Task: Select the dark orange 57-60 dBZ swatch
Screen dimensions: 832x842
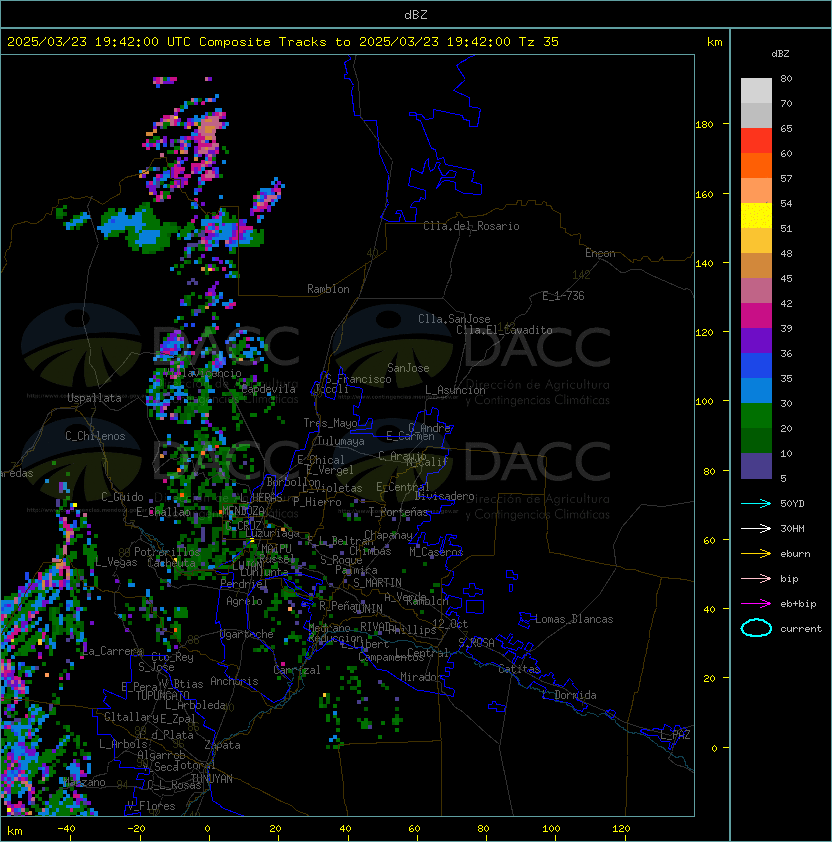Action: tap(756, 165)
